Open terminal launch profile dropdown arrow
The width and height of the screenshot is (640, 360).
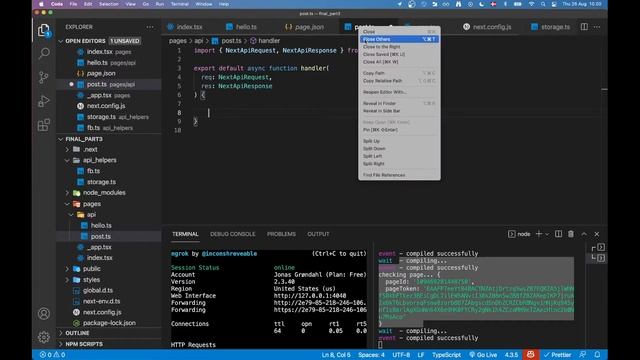547,234
